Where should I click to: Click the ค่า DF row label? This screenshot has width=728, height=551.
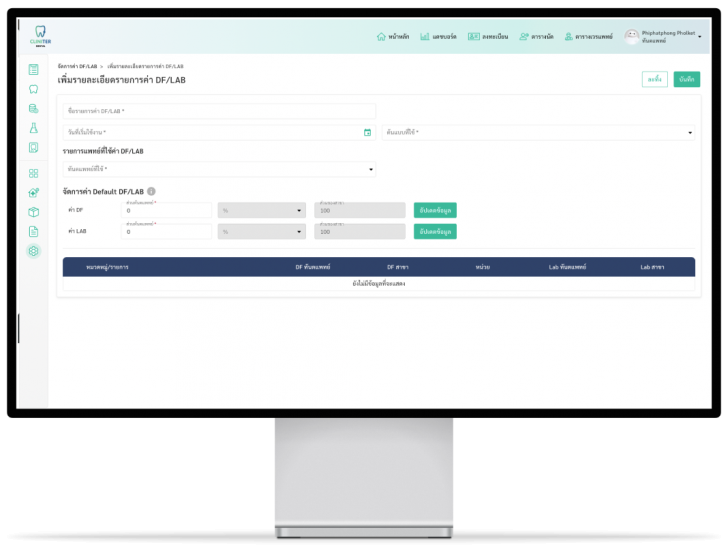click(x=76, y=210)
